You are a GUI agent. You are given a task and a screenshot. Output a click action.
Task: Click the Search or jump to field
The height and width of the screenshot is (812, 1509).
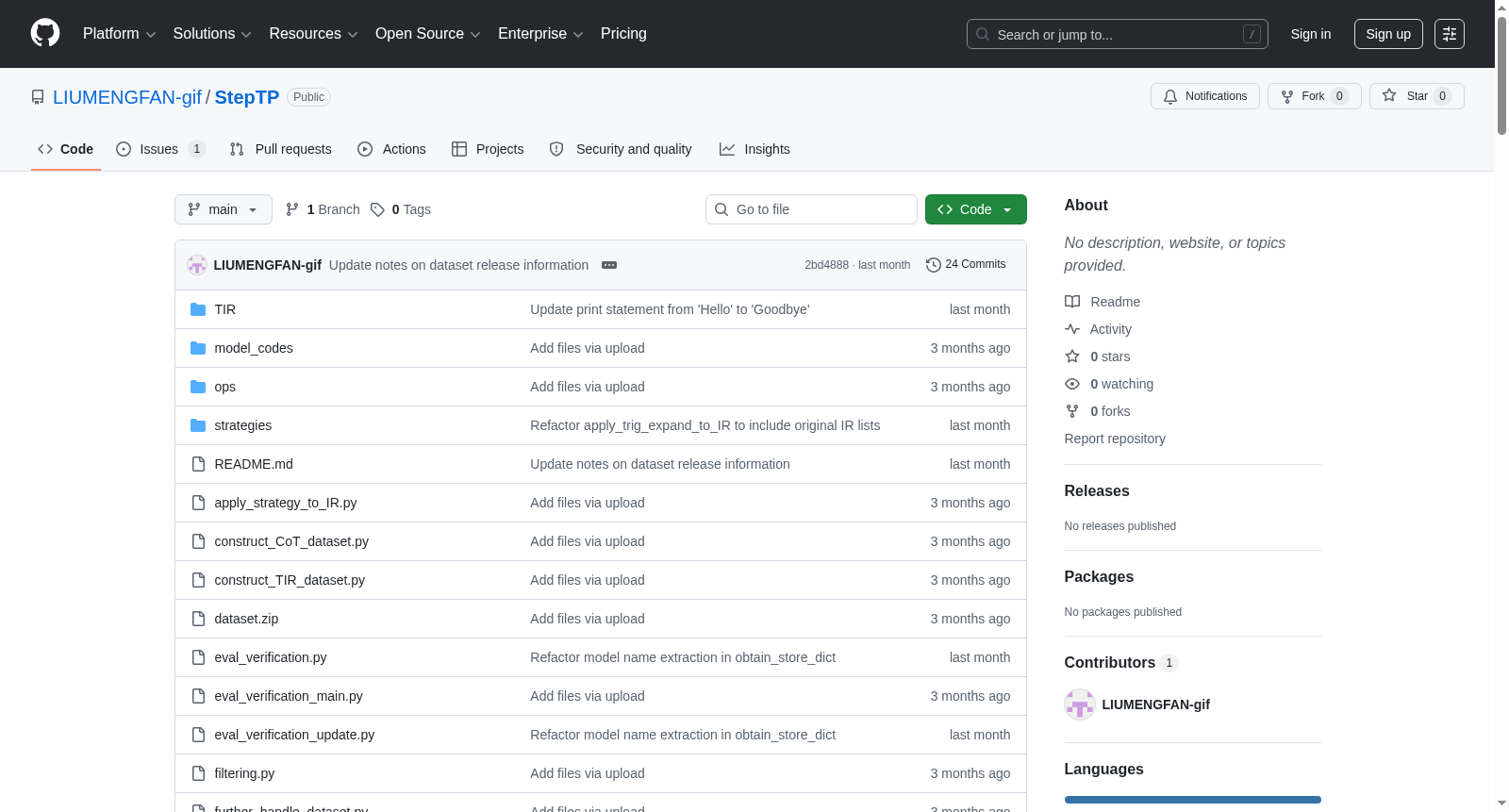tap(1118, 34)
